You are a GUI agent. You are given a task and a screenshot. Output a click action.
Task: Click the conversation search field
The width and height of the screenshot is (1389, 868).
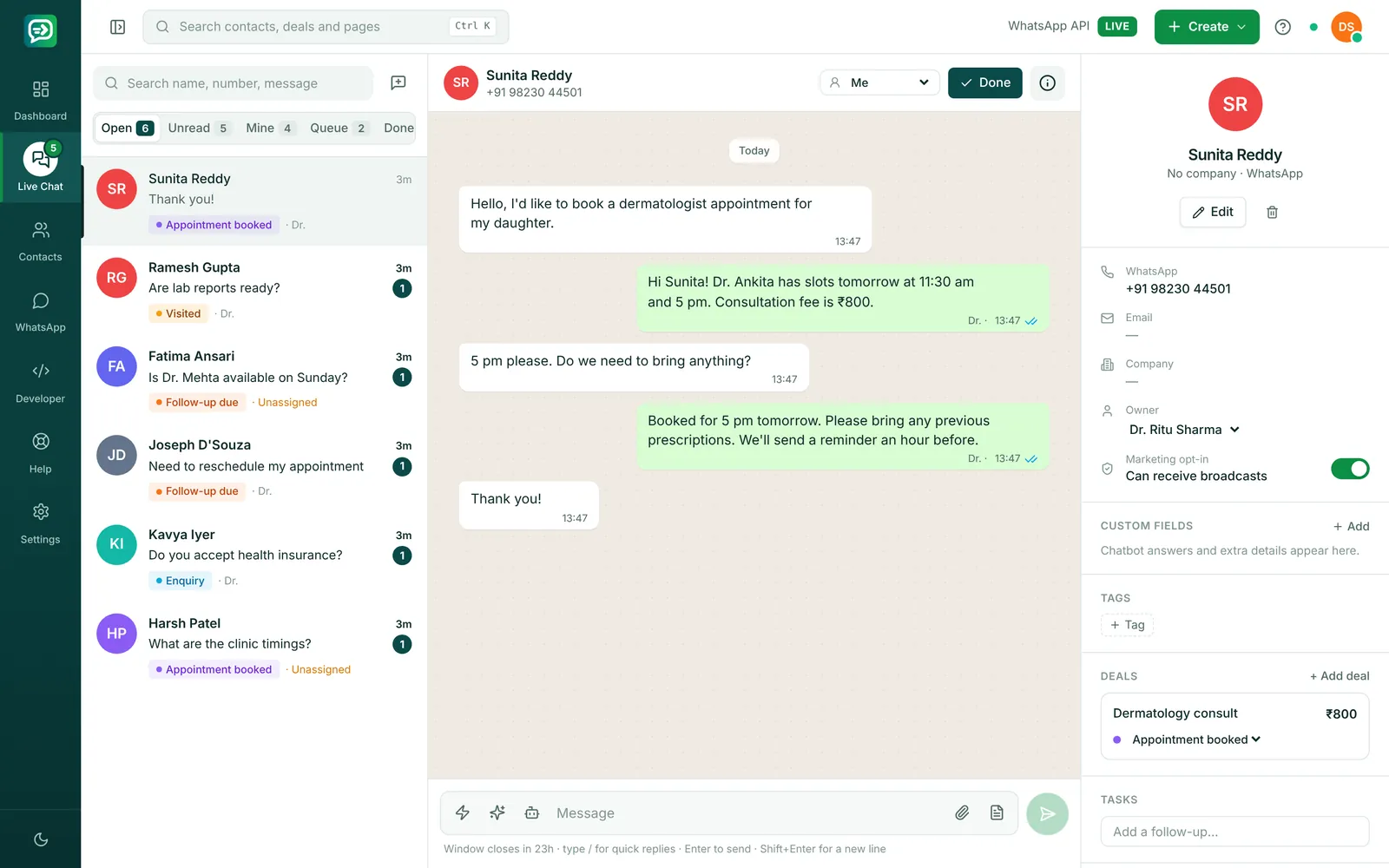tap(233, 83)
